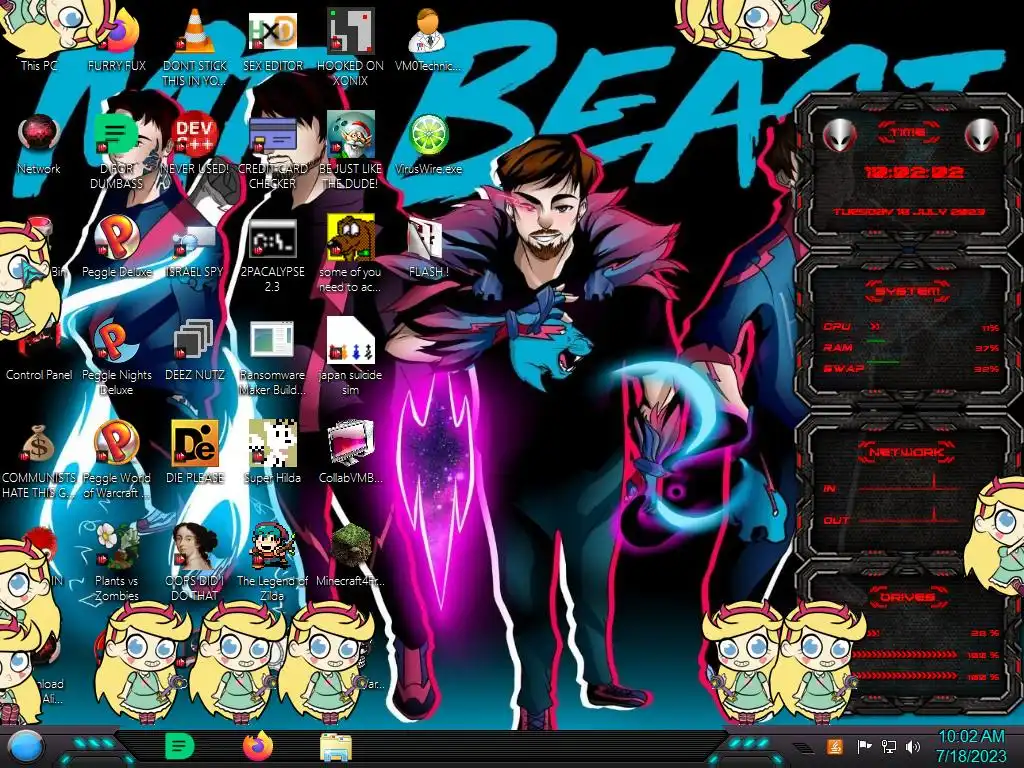1024x768 pixels.
Task: Click the CPU usage indicator in widget
Action: 875,326
